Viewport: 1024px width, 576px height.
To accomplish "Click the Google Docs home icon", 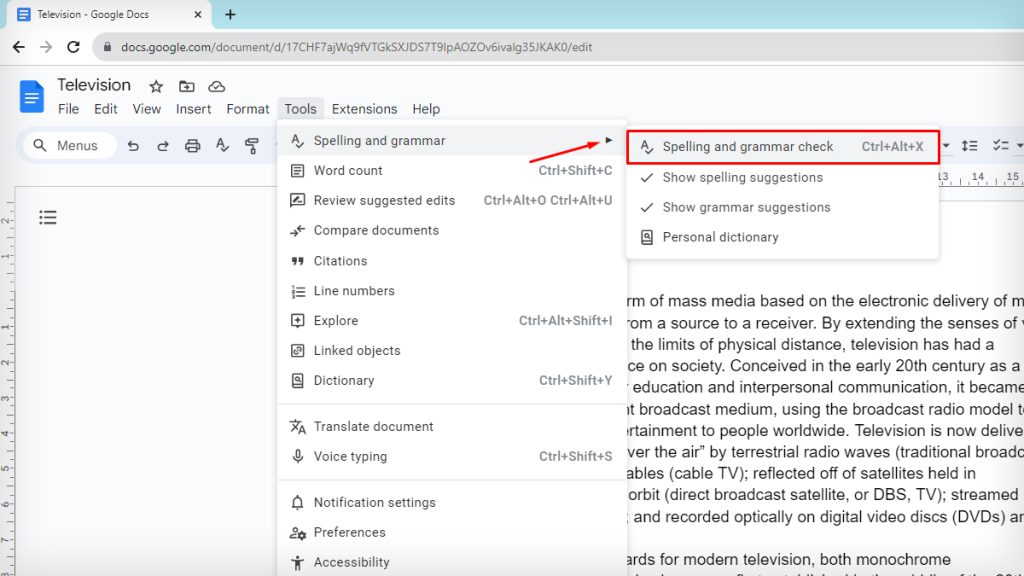I will (x=31, y=96).
